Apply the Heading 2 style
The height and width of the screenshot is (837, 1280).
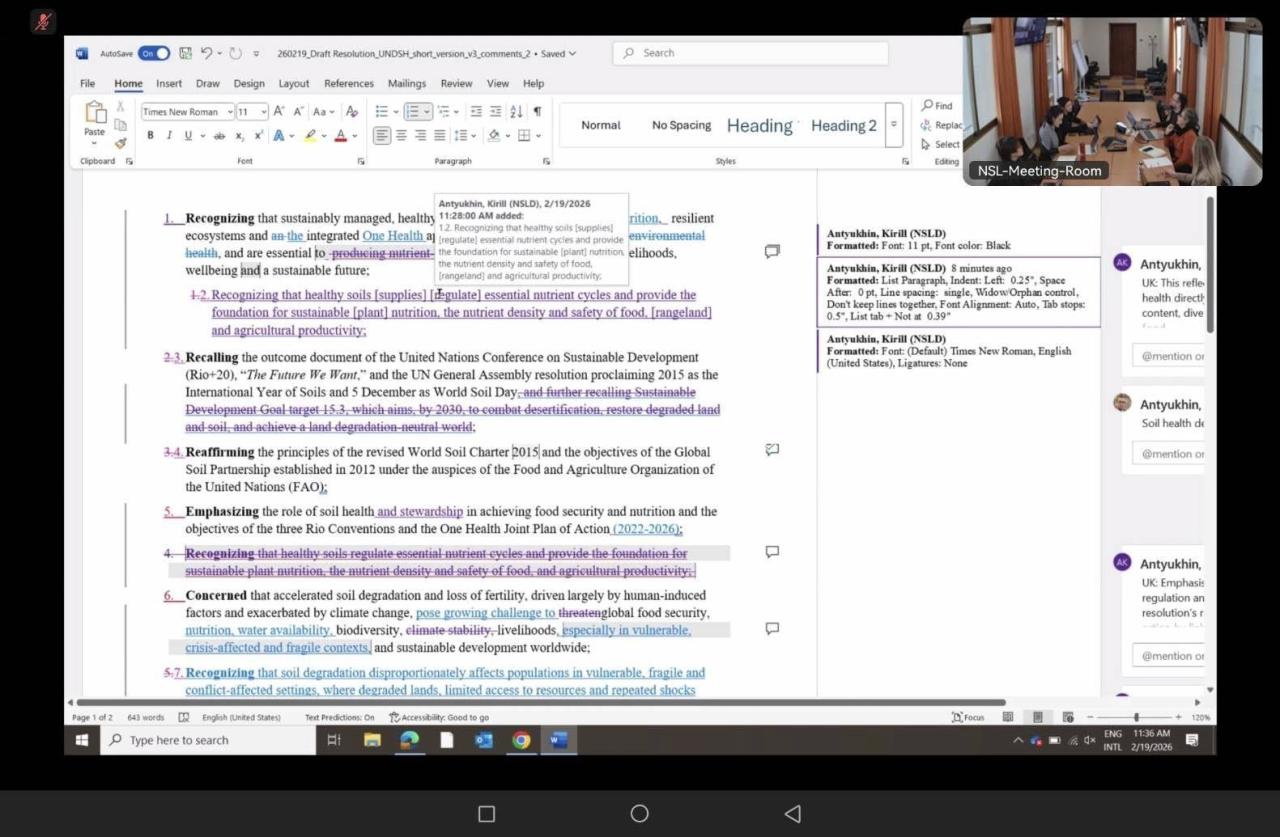[844, 125]
